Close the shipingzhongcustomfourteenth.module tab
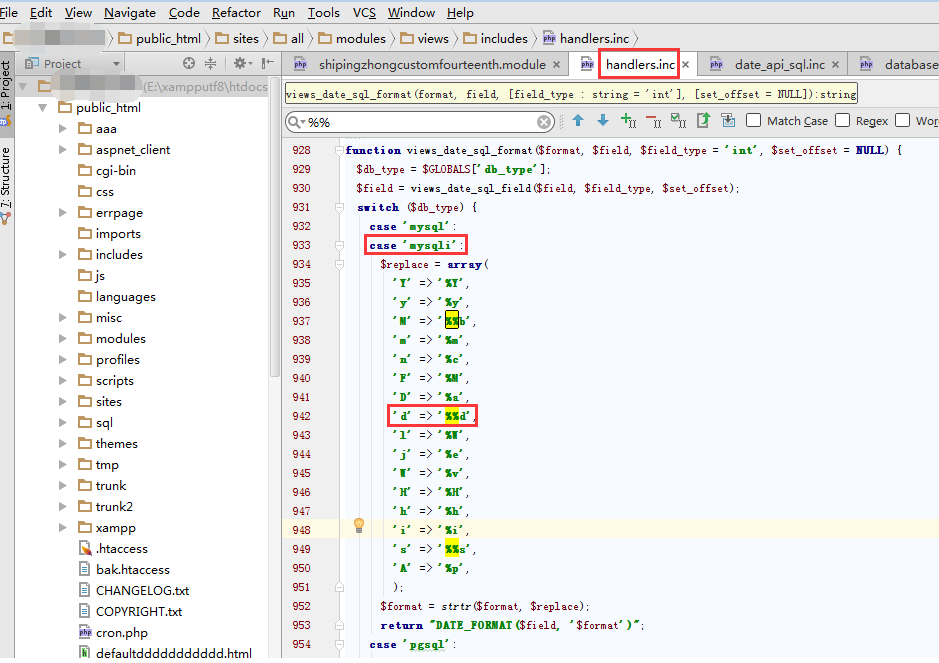 556,65
